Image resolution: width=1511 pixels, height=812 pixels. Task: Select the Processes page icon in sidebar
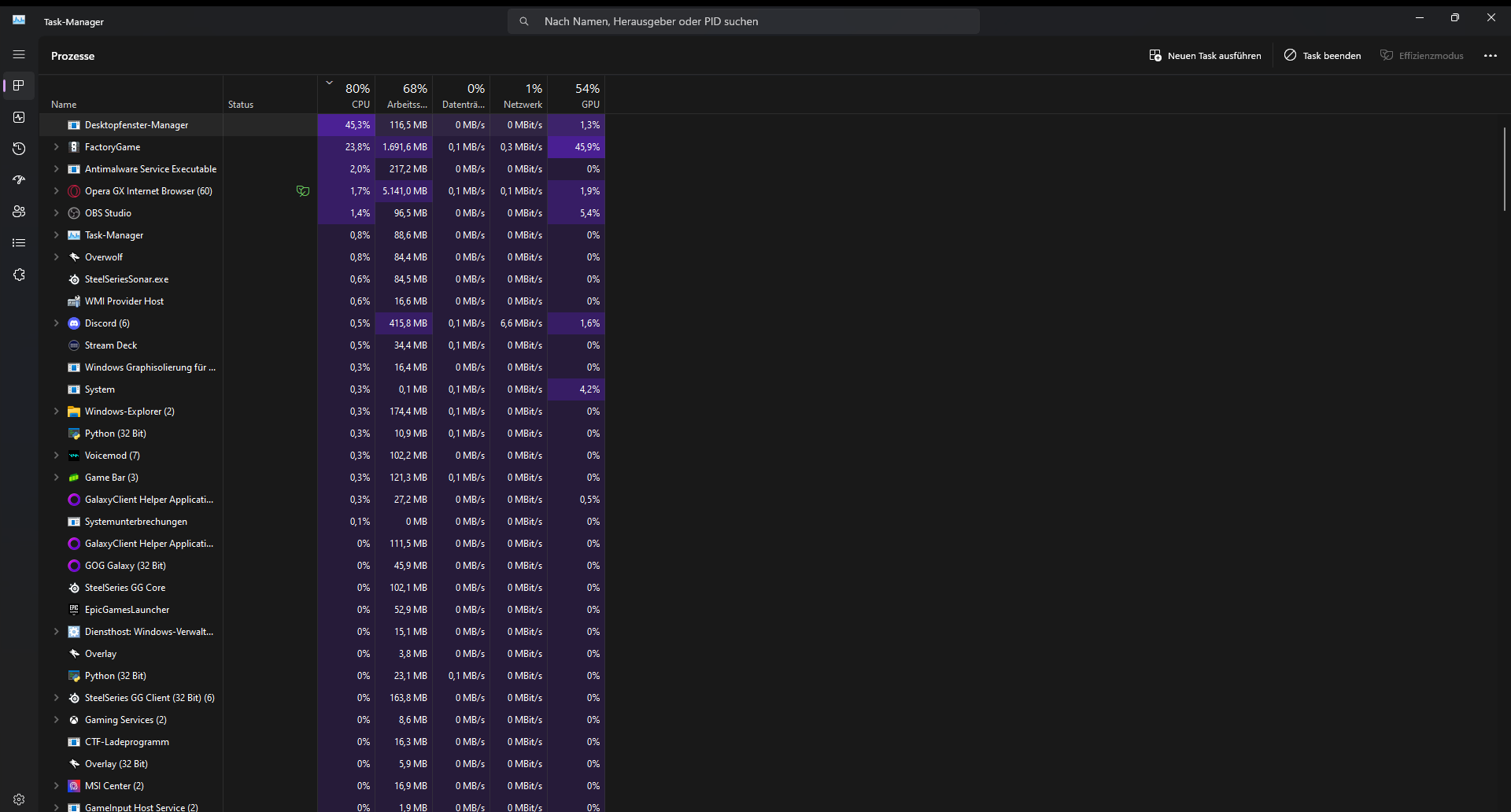point(19,86)
